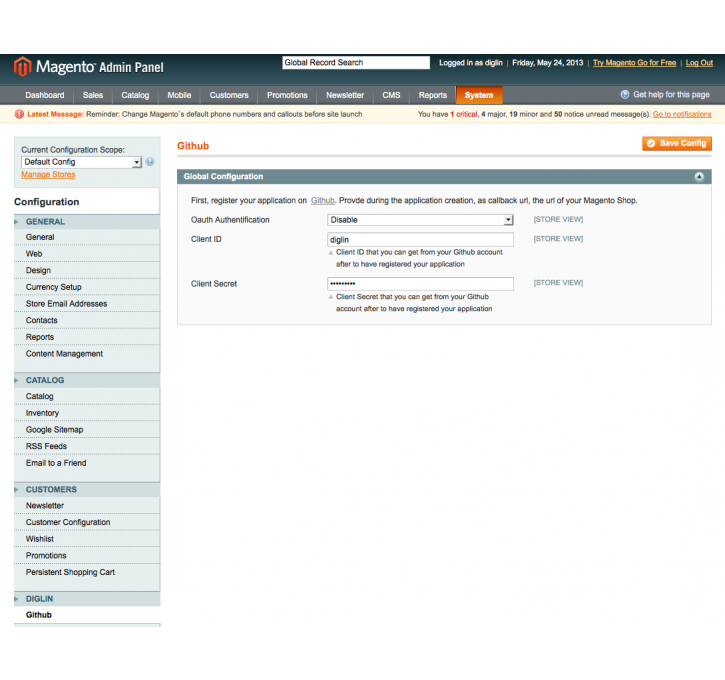Open the Customers top menu

pos(229,95)
